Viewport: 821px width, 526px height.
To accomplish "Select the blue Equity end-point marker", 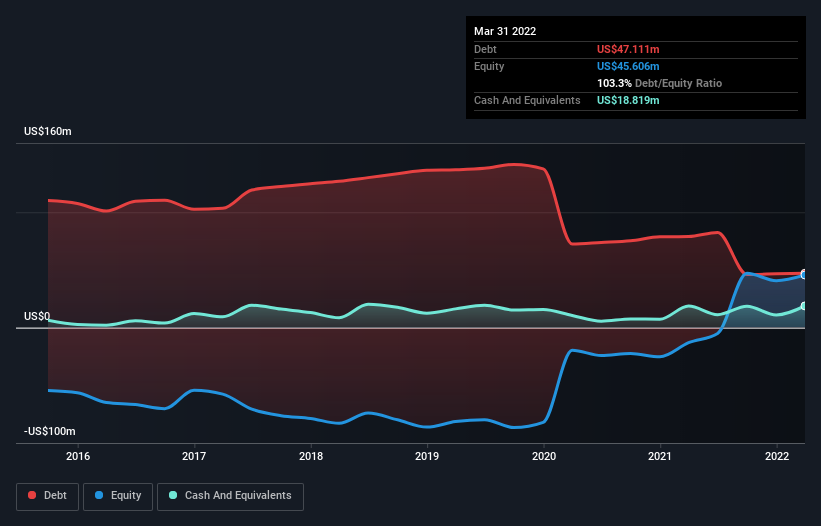I will 804,275.
